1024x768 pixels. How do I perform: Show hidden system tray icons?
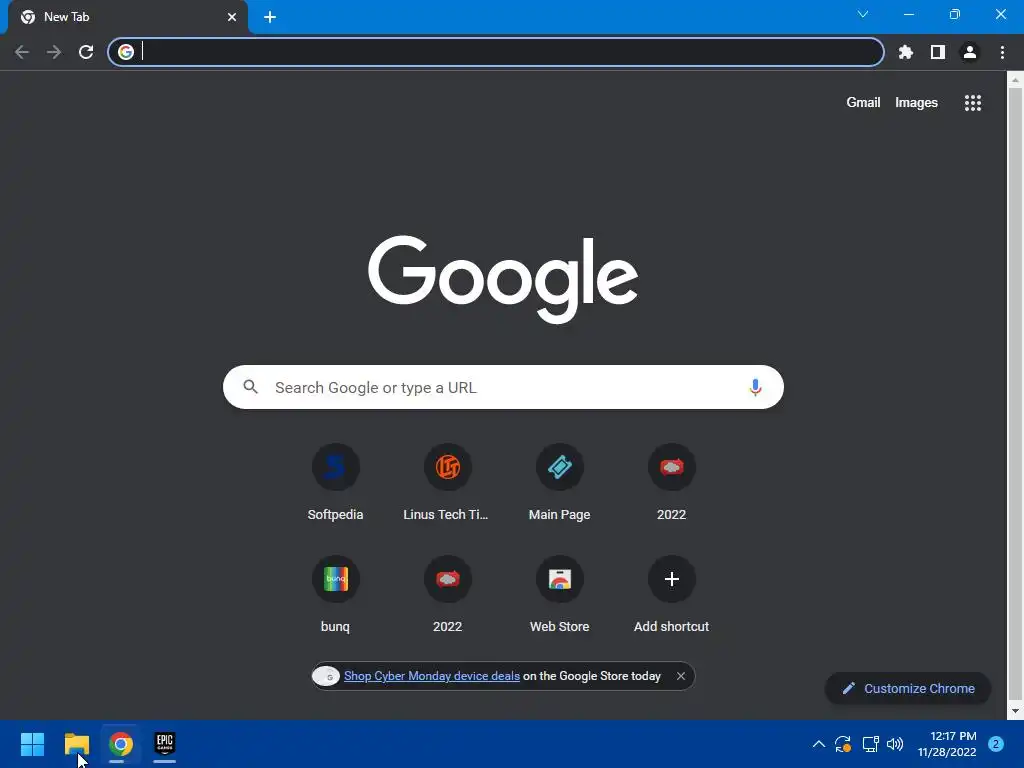click(x=818, y=744)
